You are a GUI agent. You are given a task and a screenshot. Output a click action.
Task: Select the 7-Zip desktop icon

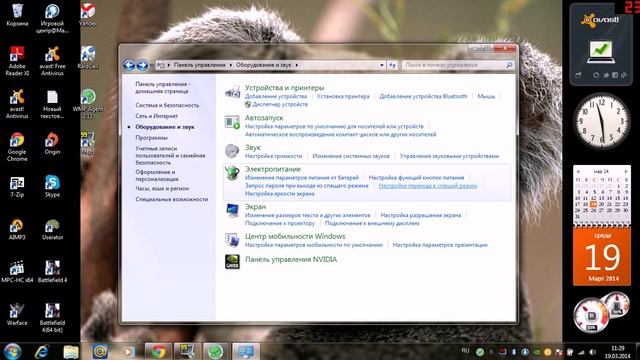[x=17, y=187]
